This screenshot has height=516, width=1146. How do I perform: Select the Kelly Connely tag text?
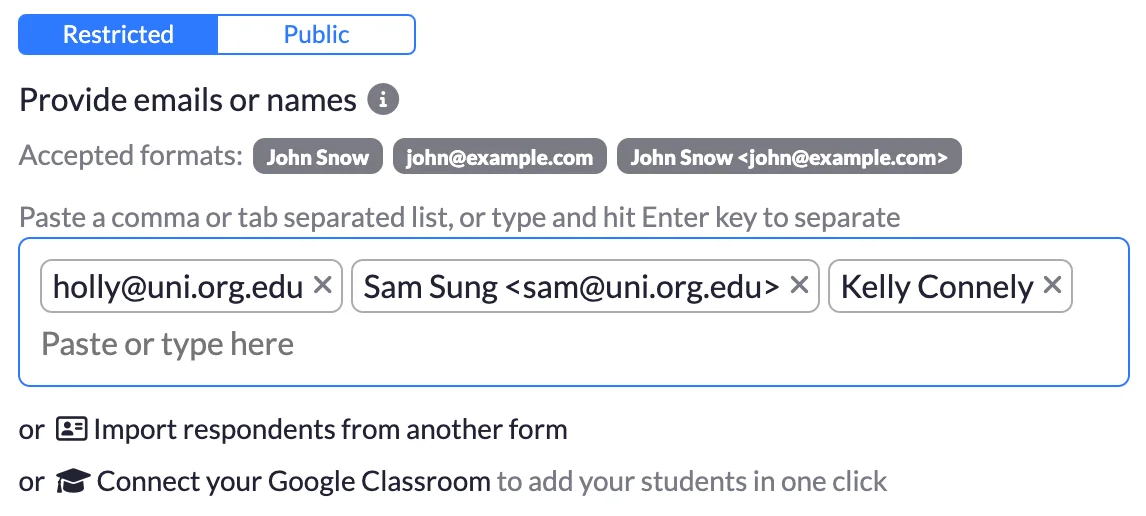point(936,287)
